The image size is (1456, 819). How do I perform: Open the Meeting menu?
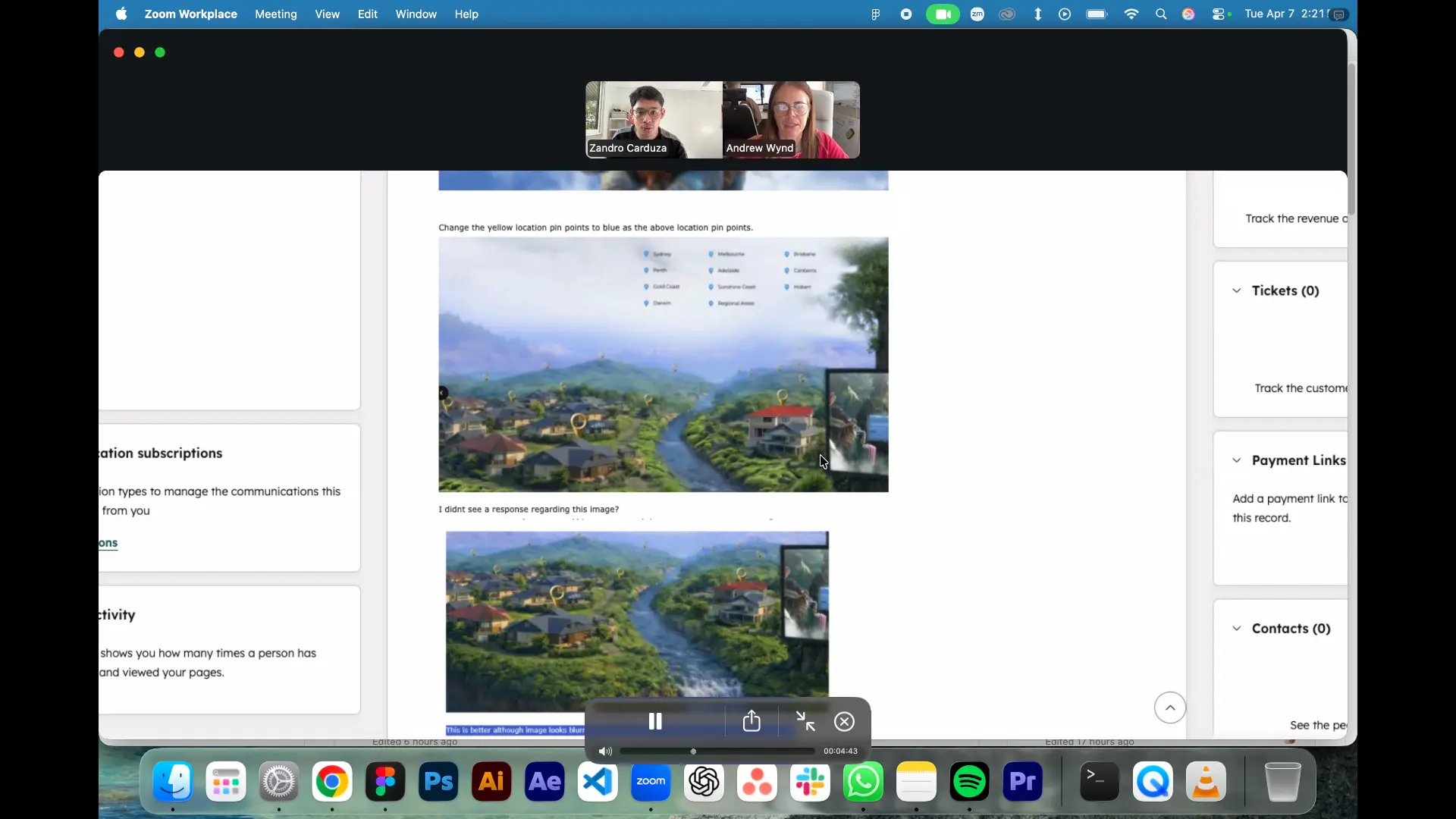[276, 14]
